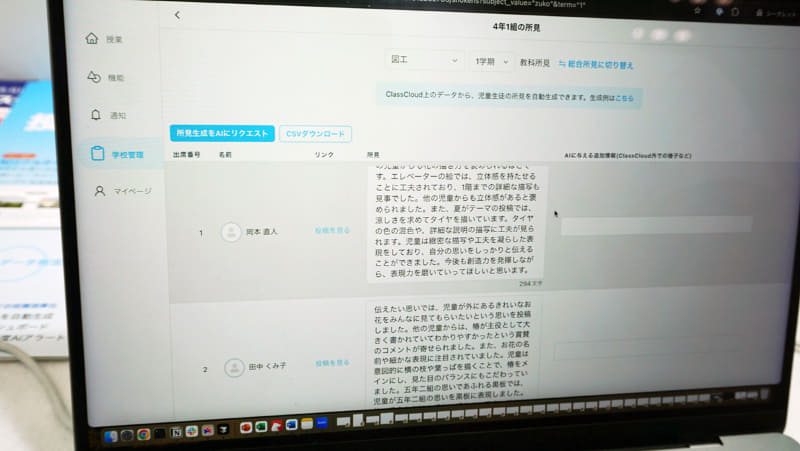Open the blue Word-style dock icon
The height and width of the screenshot is (451, 800).
[x=291, y=424]
